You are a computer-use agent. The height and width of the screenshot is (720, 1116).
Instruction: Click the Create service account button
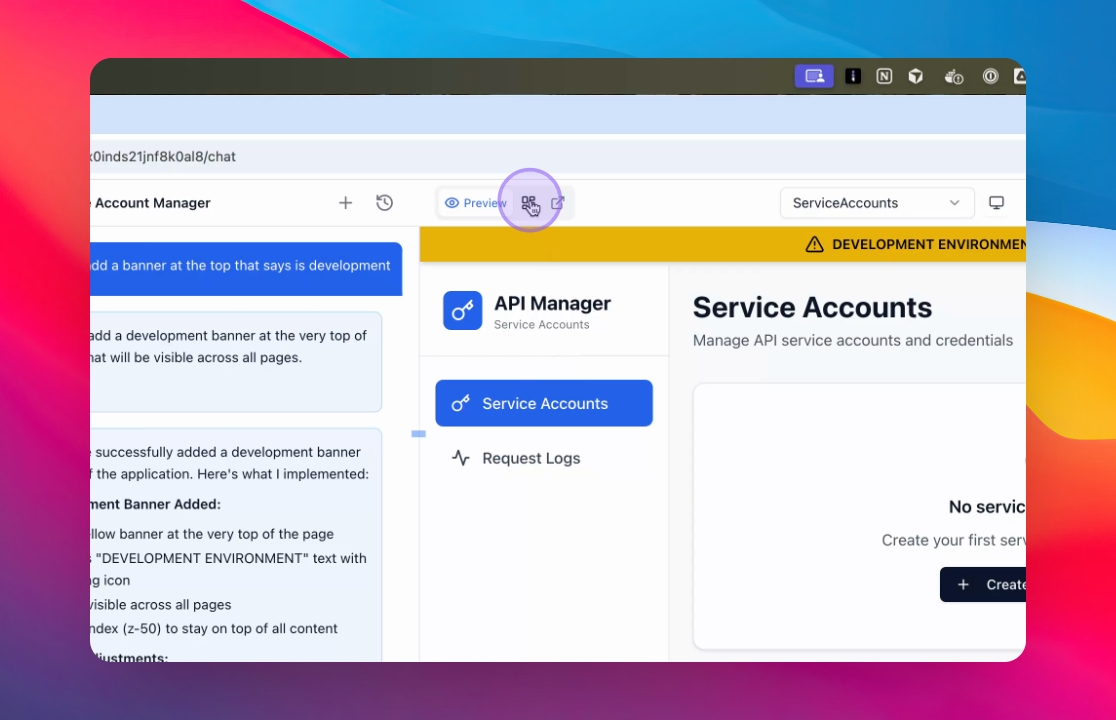click(x=983, y=584)
